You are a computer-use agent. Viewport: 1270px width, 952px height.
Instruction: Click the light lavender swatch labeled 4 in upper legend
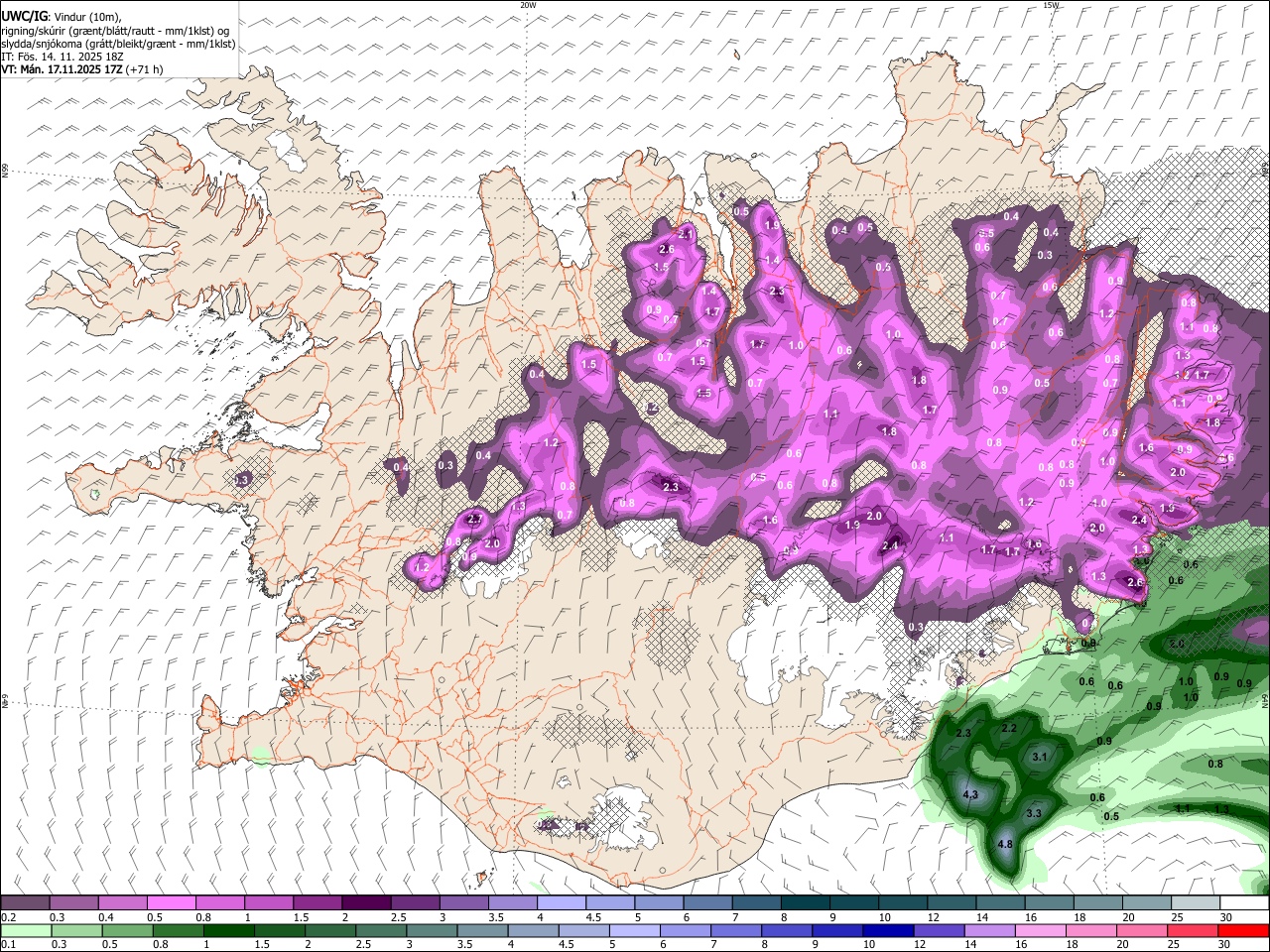pyautogui.click(x=562, y=903)
